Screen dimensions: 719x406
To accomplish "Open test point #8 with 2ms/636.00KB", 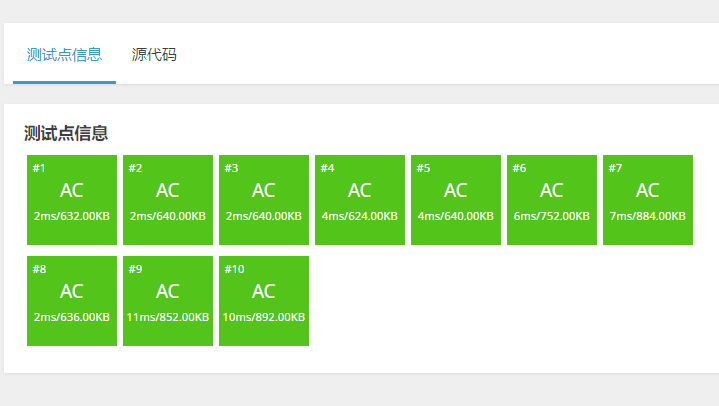I will pyautogui.click(x=72, y=301).
